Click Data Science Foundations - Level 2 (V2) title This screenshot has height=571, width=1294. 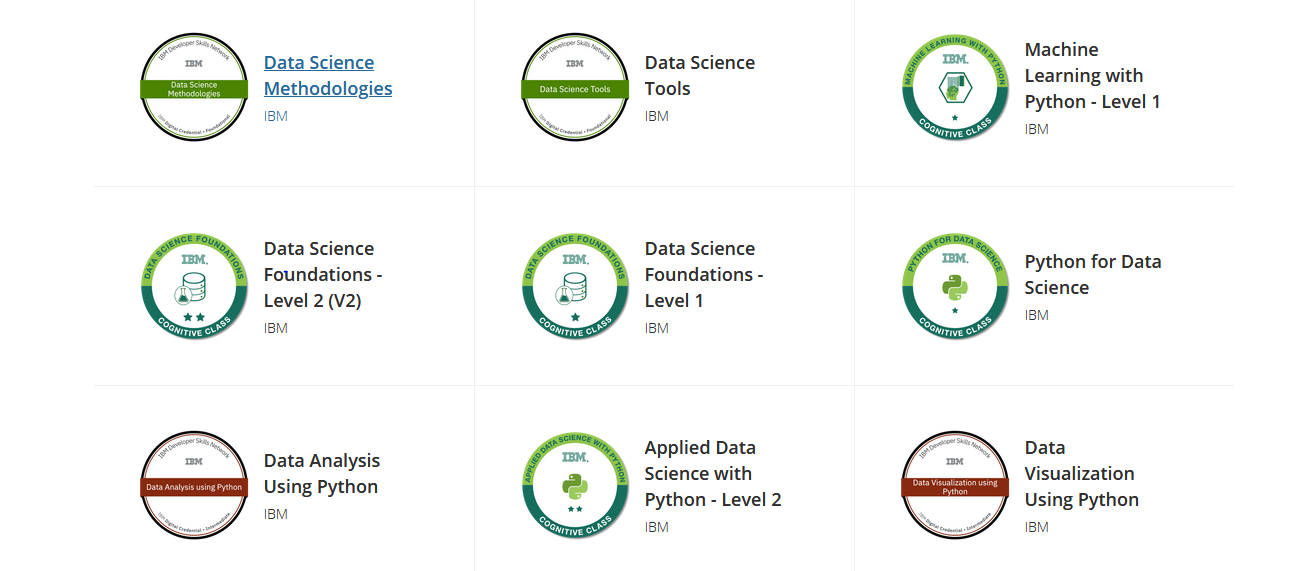[322, 274]
